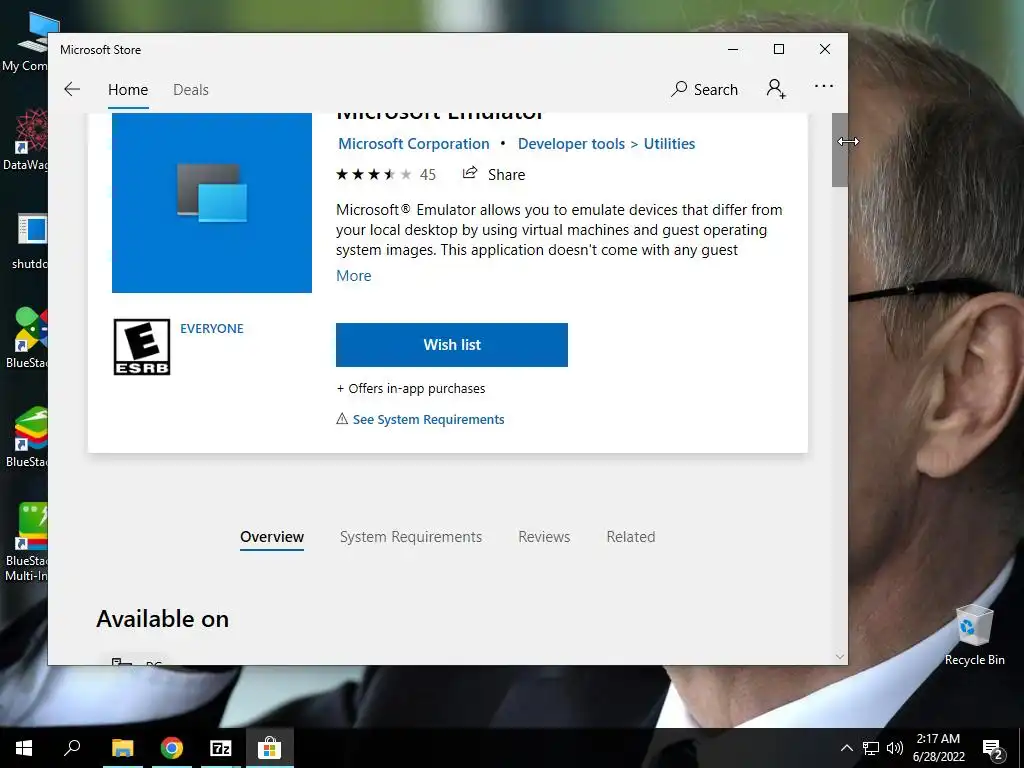
Task: Open 7-Zip from taskbar
Action: [x=221, y=748]
